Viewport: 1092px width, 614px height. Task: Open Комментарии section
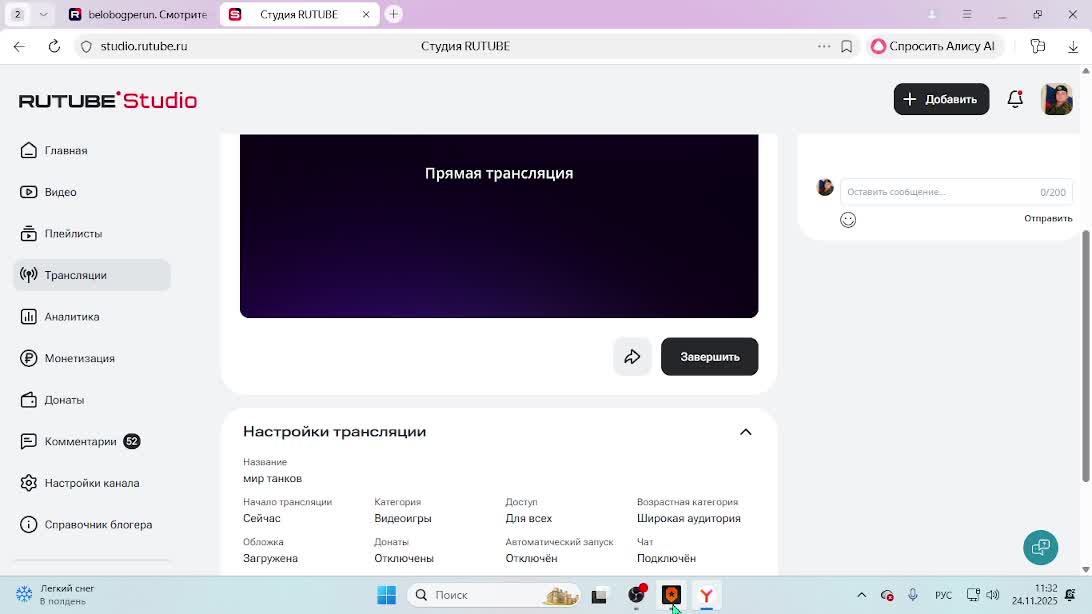91,441
